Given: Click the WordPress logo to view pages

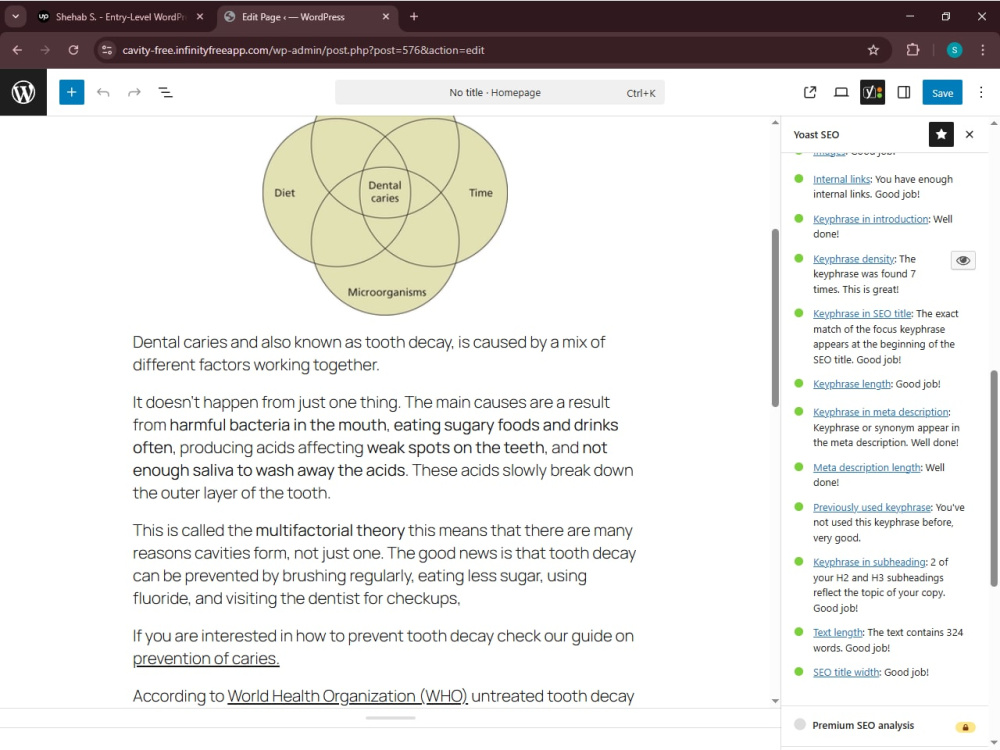Looking at the screenshot, I should 23,92.
